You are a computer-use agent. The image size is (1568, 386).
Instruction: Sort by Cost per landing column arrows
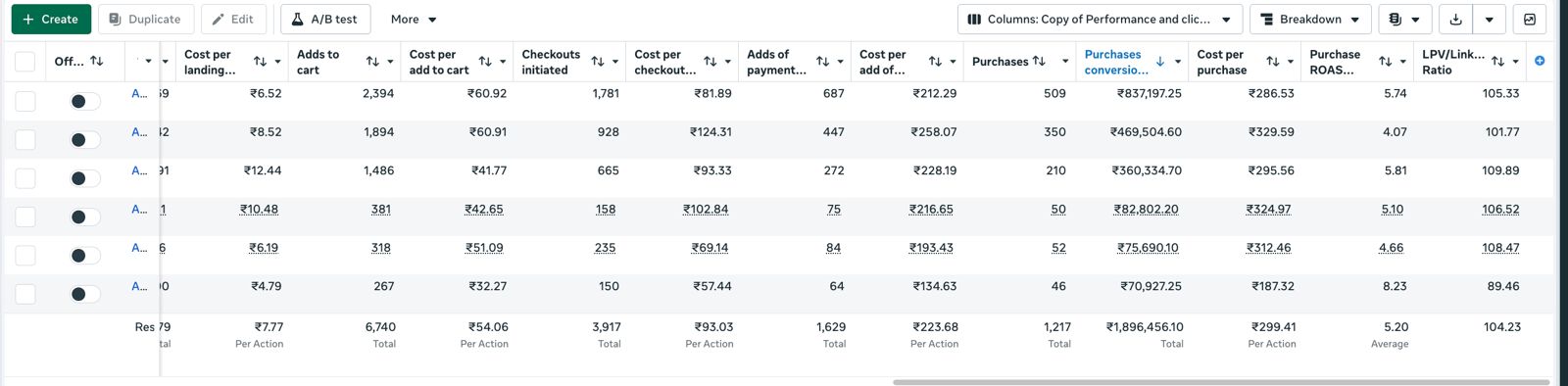pyautogui.click(x=260, y=61)
